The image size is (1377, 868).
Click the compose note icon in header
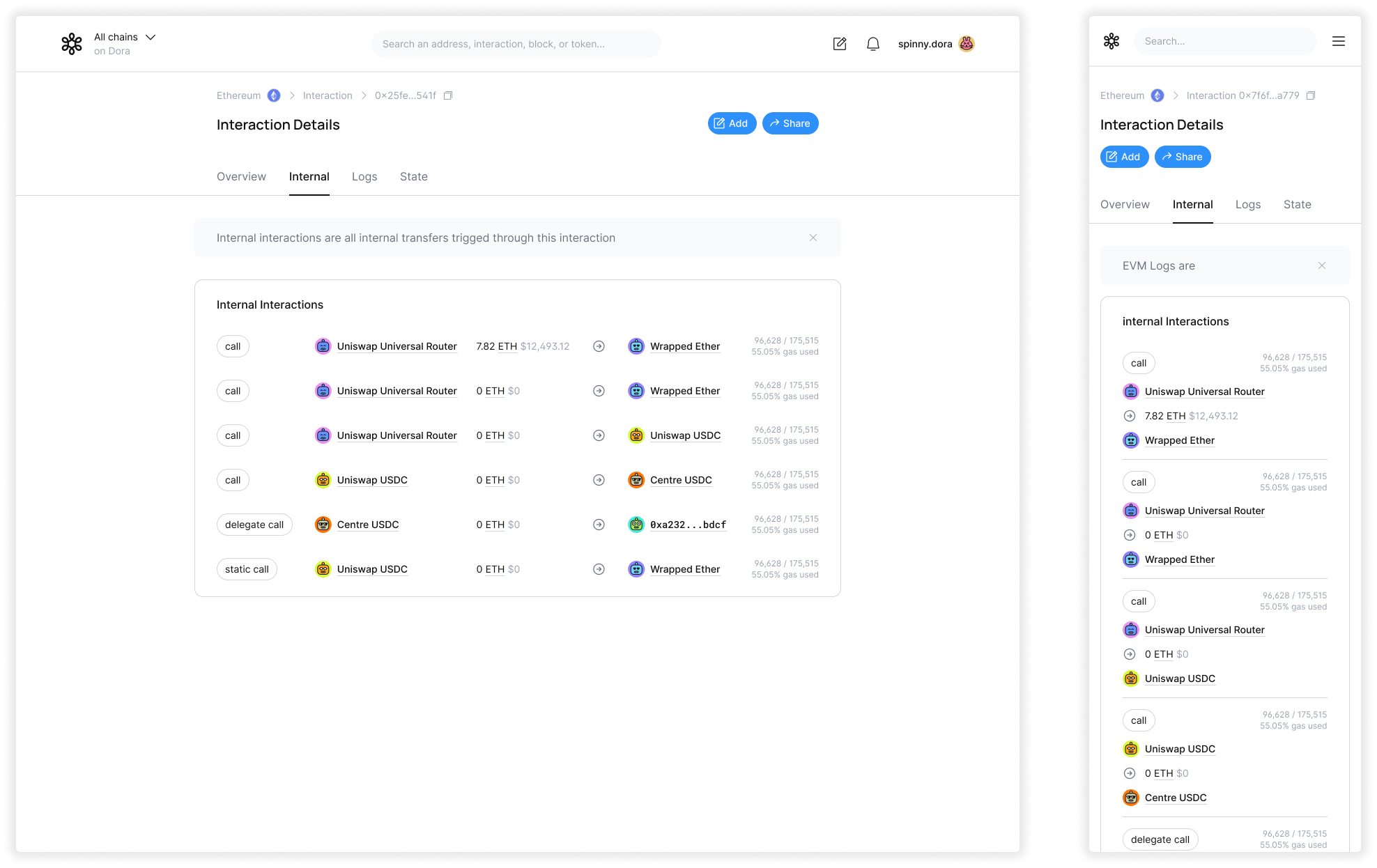pos(840,44)
